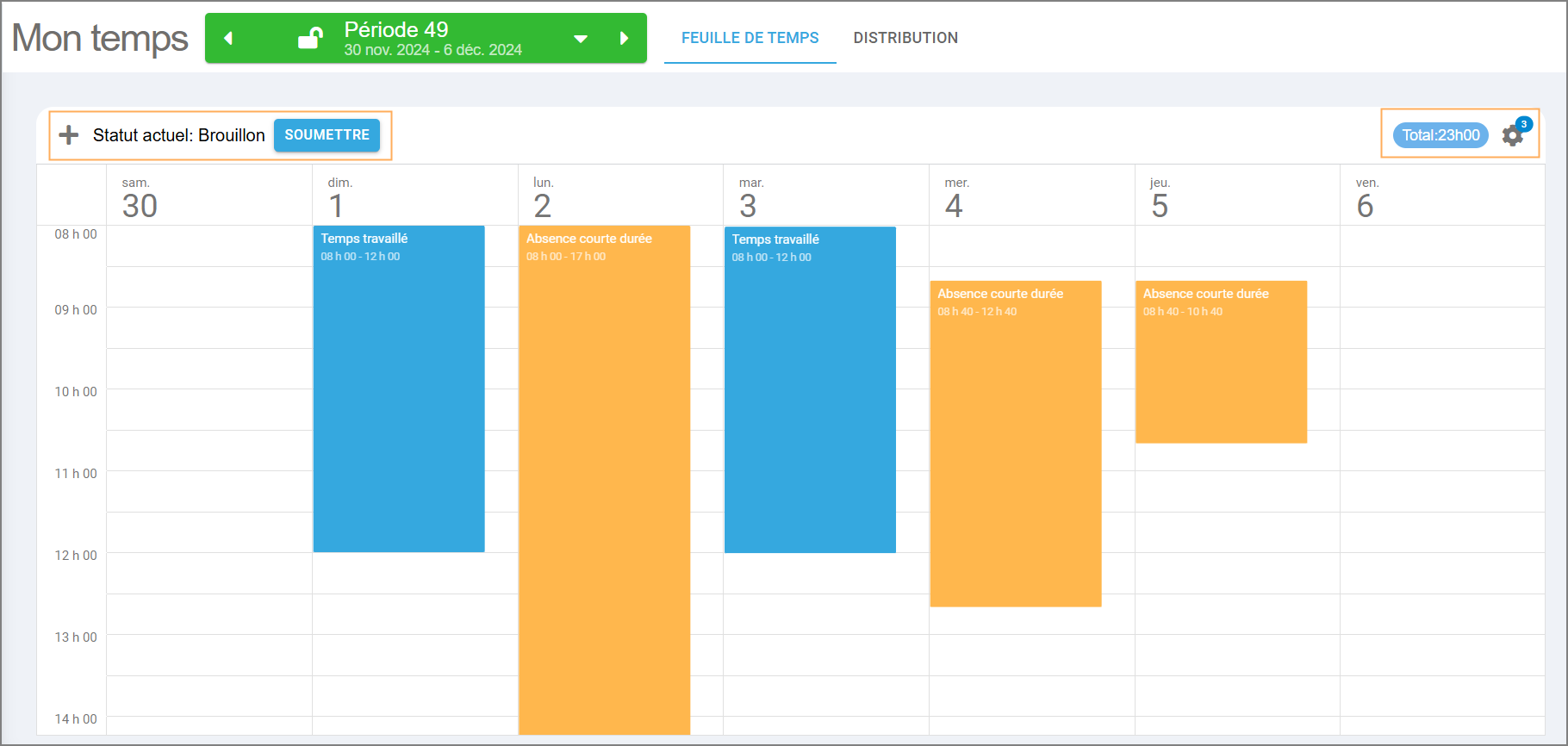Open Sunday's Temps travaillé block
The image size is (1568, 746).
tap(399, 388)
